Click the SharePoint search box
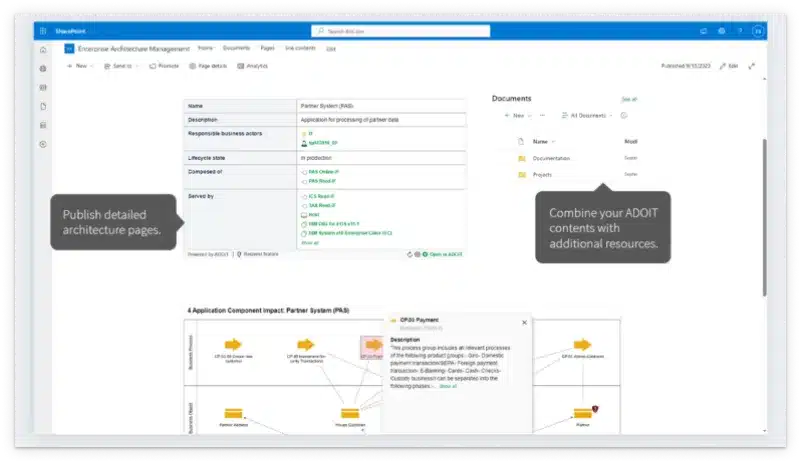Screen dimensions: 801x464 pyautogui.click(x=400, y=31)
